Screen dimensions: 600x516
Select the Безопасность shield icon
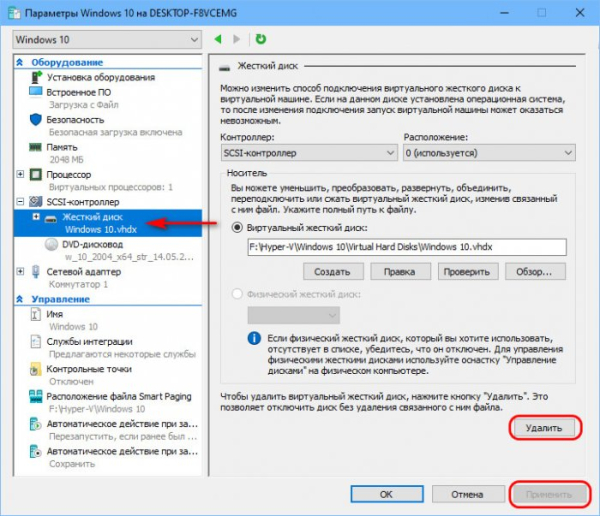coord(37,119)
